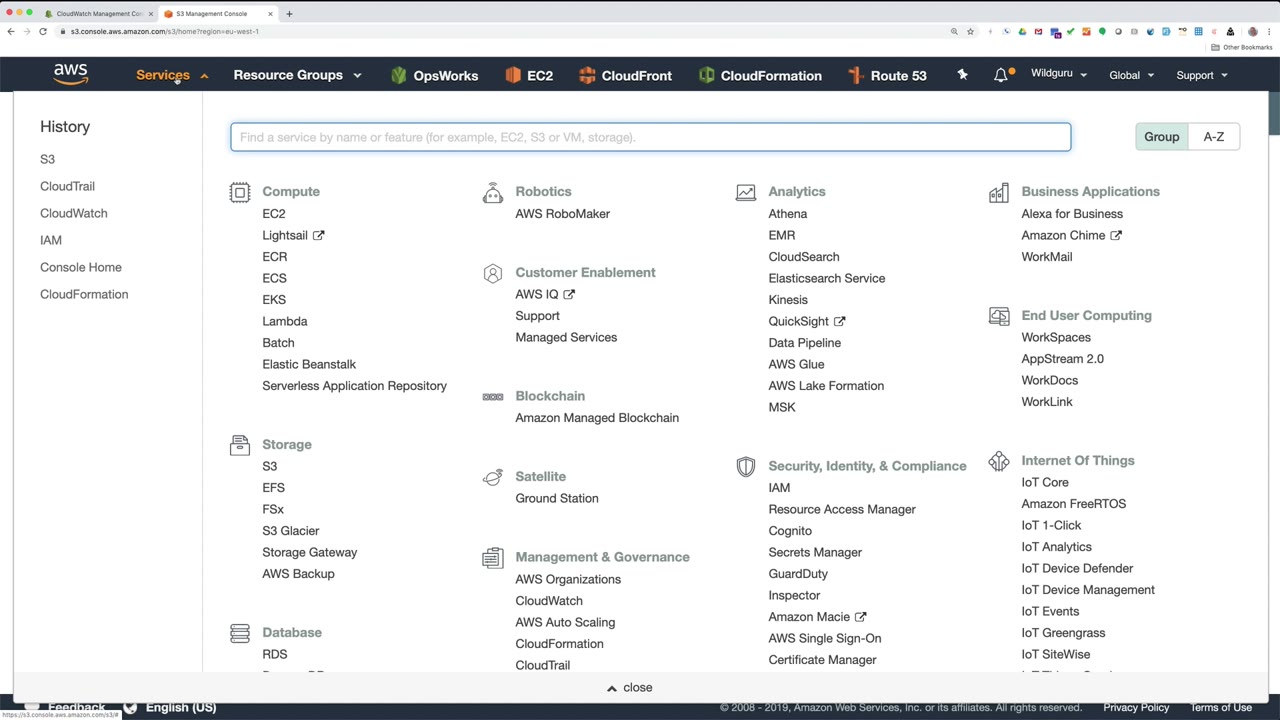This screenshot has width=1280, height=720.
Task: Click the browser address bar
Action: pos(500,31)
